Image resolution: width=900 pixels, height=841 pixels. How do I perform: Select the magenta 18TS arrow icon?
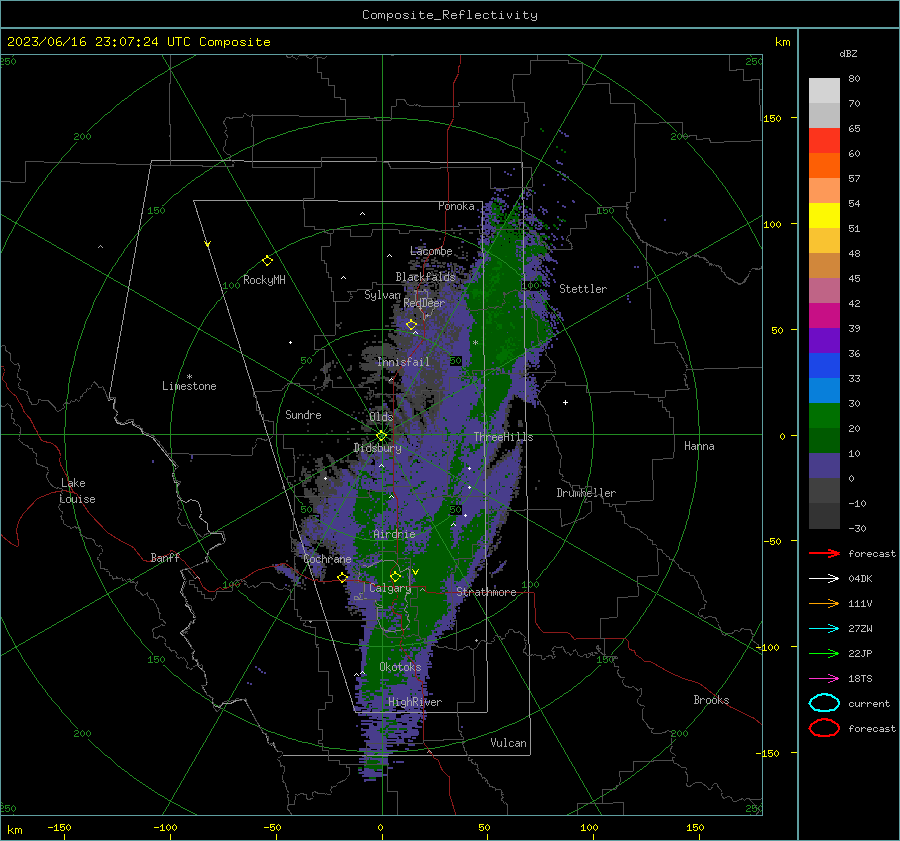pyautogui.click(x=824, y=679)
